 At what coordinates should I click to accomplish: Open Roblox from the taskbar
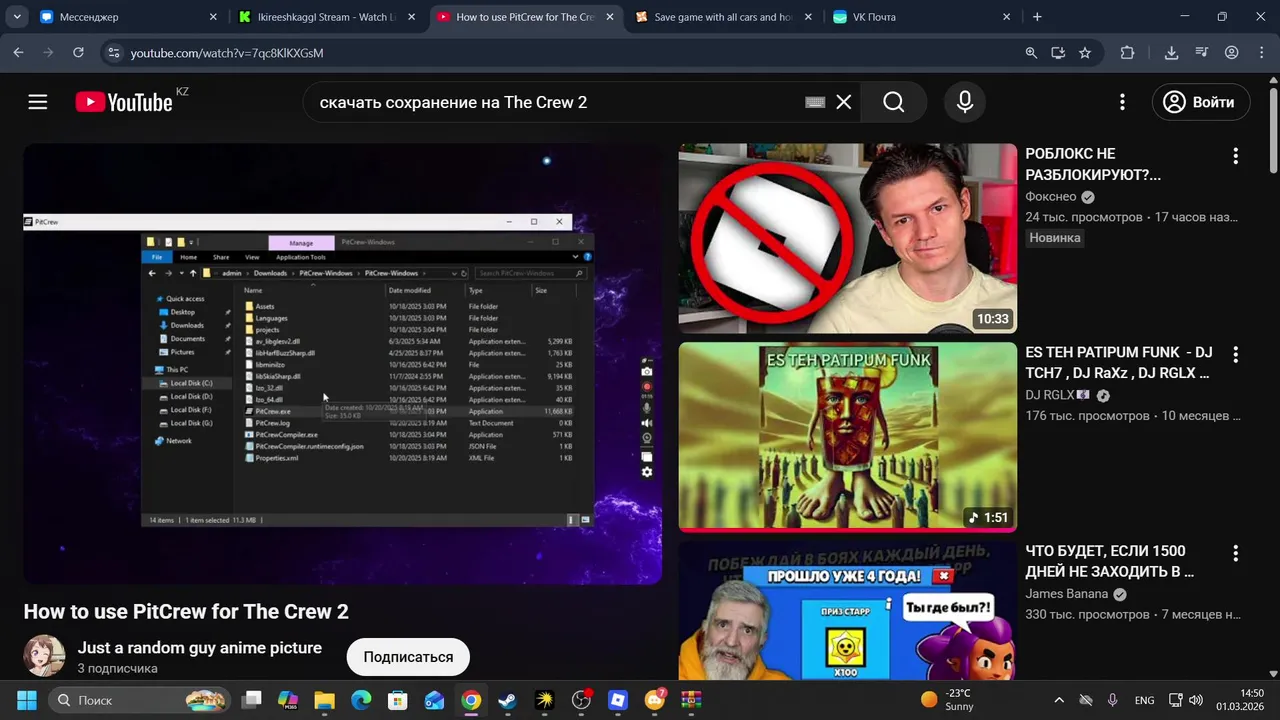pos(618,700)
